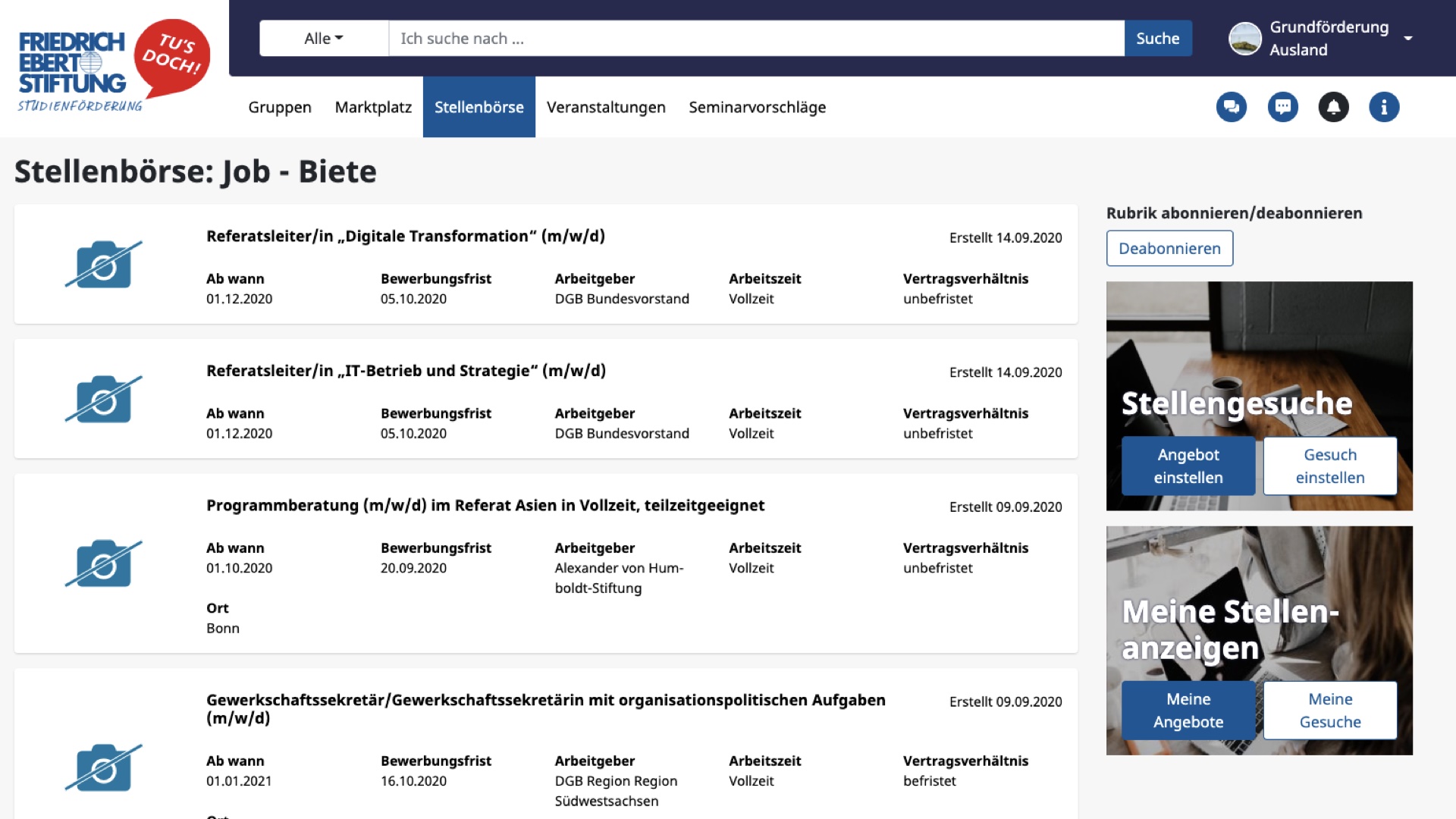Expand the user account dropdown arrow
This screenshot has width=1456, height=819.
click(x=1408, y=39)
